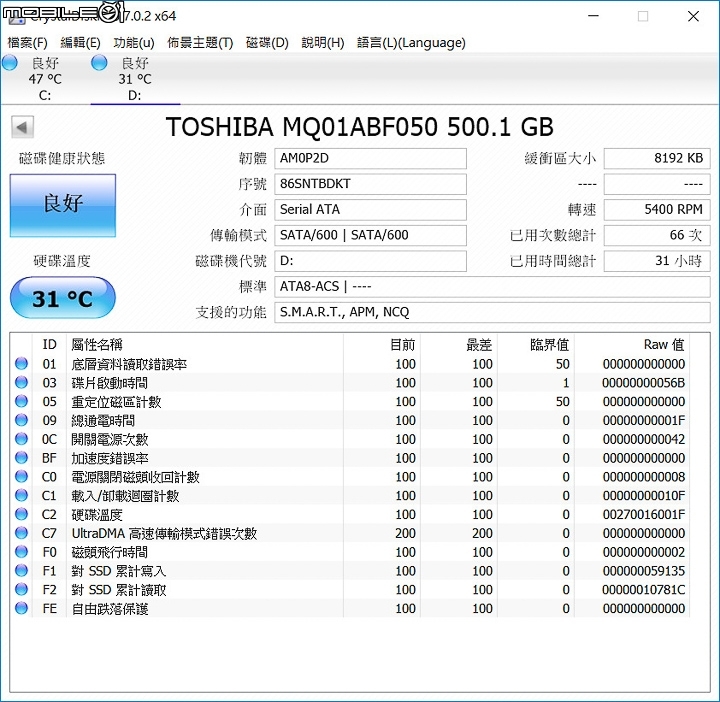Click status dot for attribute BF
The width and height of the screenshot is (720, 702).
click(x=21, y=458)
